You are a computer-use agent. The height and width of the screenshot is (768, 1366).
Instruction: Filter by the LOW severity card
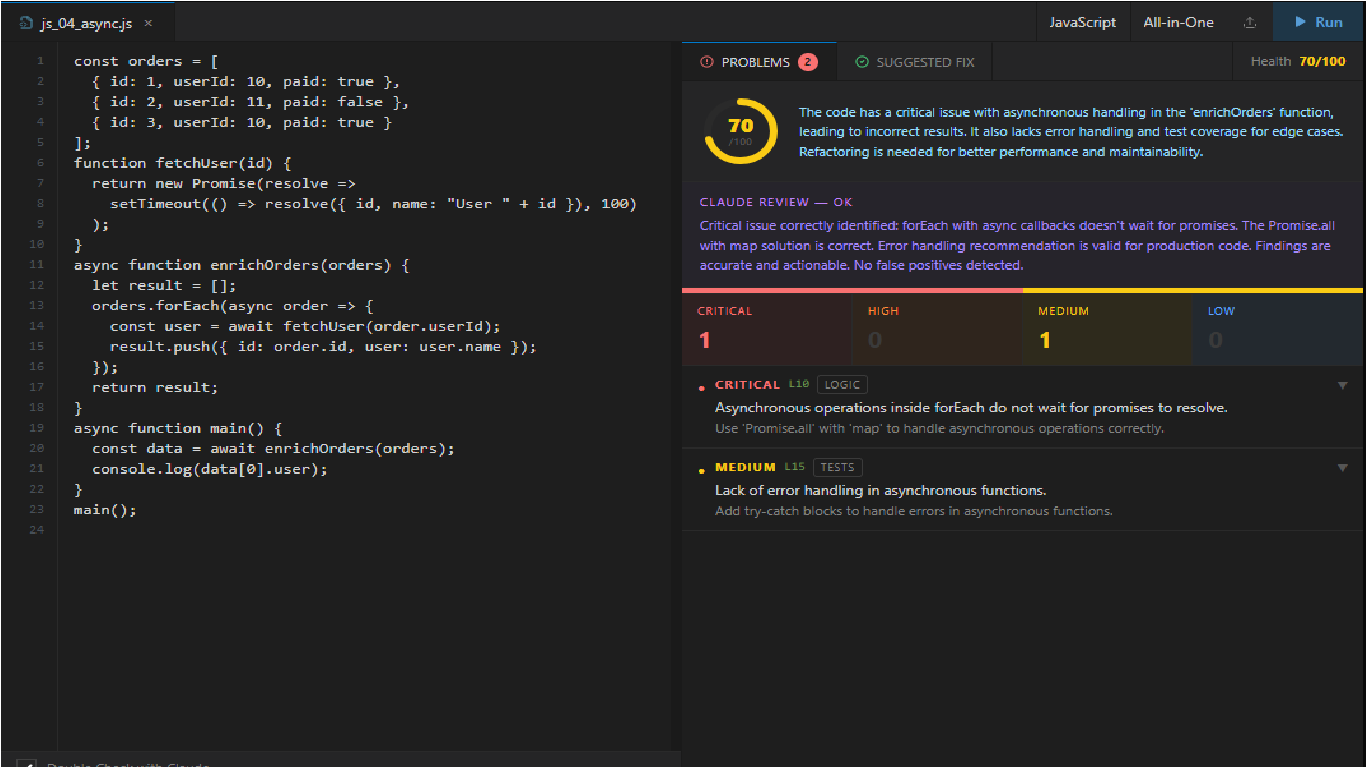click(1278, 328)
